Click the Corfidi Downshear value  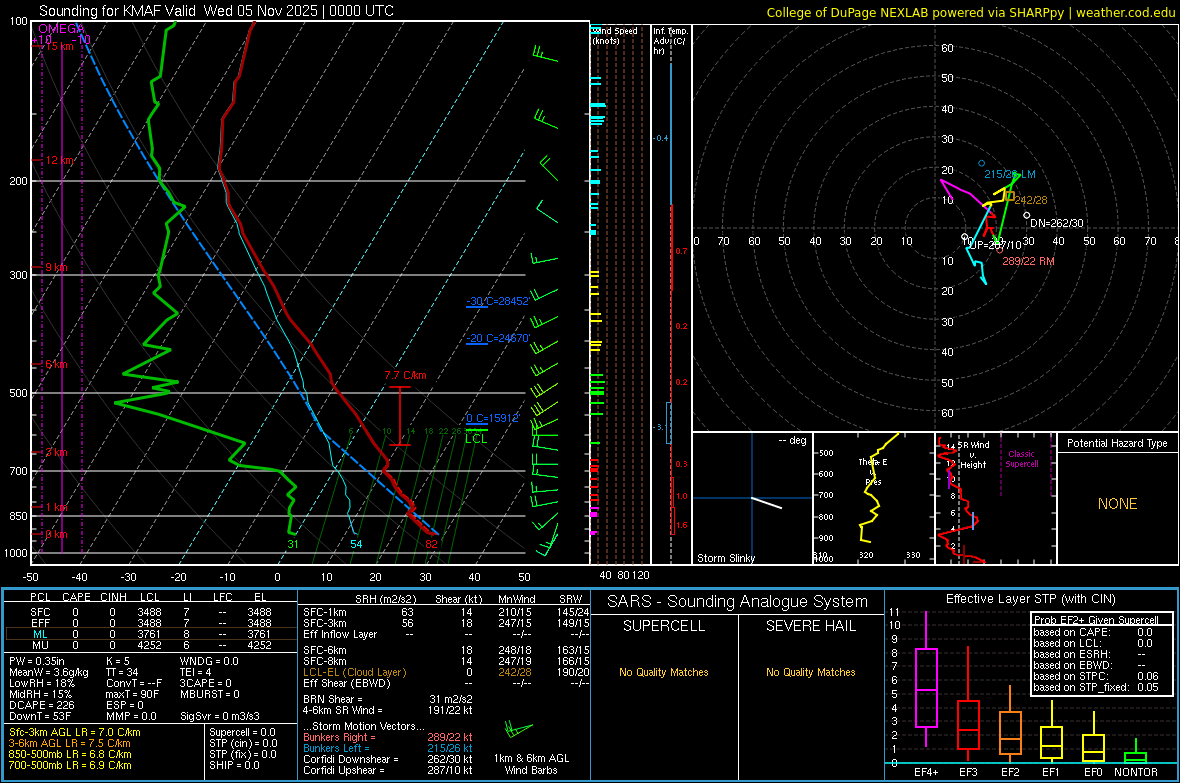pos(388,759)
